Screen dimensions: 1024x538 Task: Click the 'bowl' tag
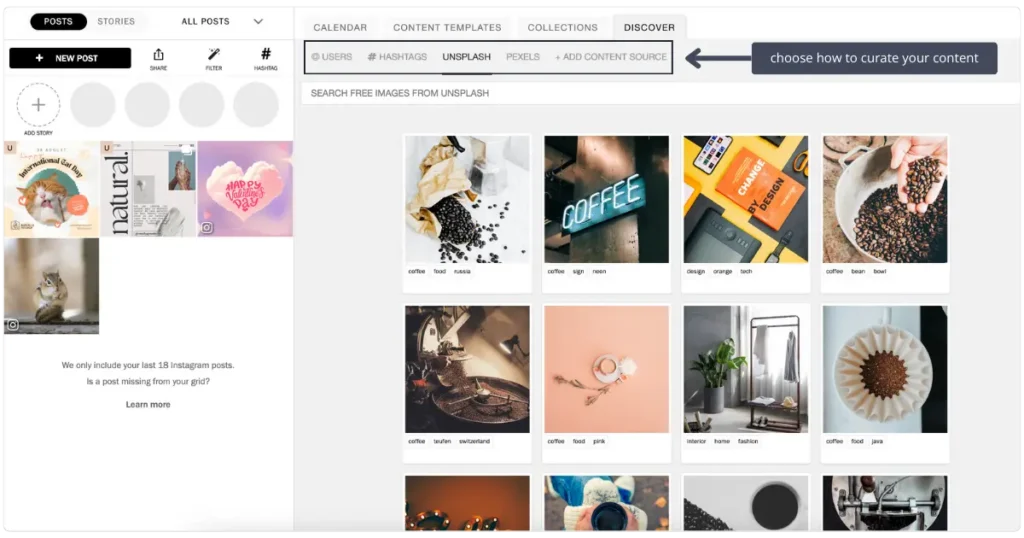click(x=880, y=271)
